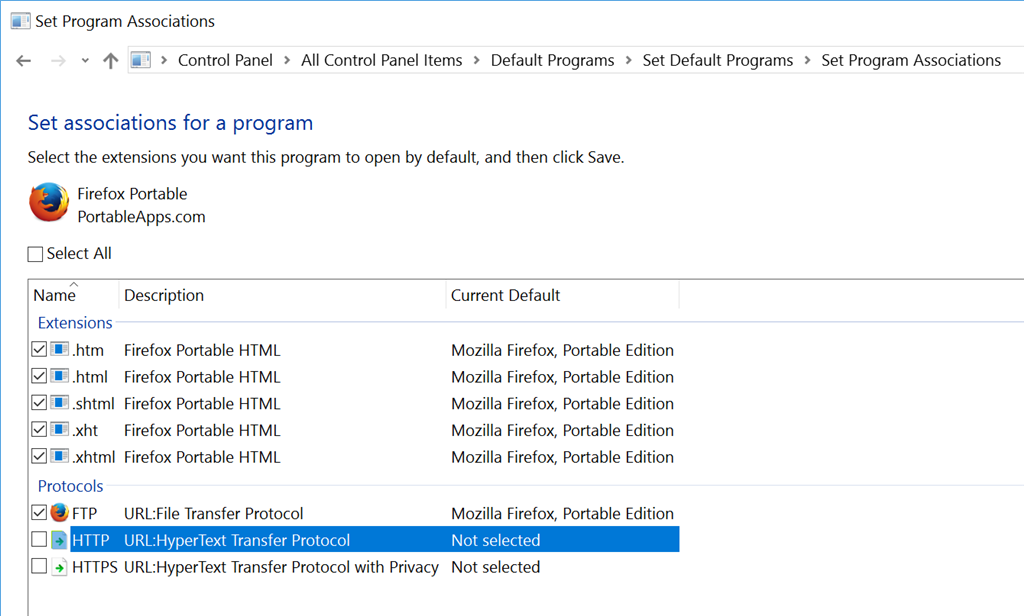Click URL:File Transfer Protocol description

coord(214,513)
